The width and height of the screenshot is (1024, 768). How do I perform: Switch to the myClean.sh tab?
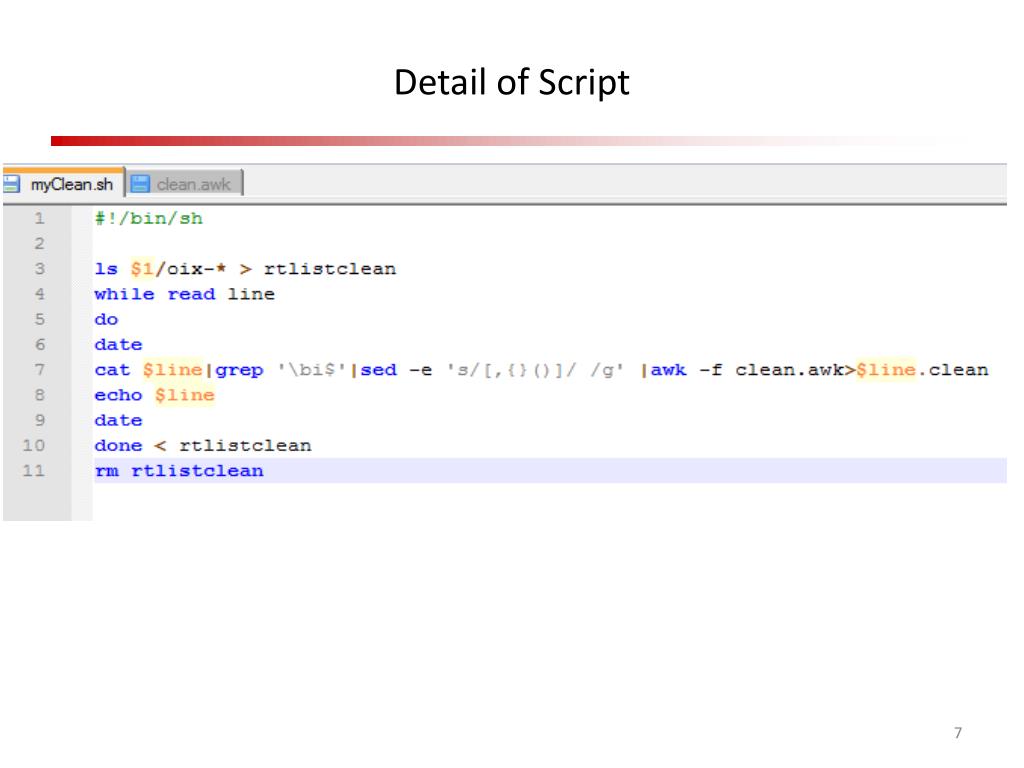tap(63, 184)
